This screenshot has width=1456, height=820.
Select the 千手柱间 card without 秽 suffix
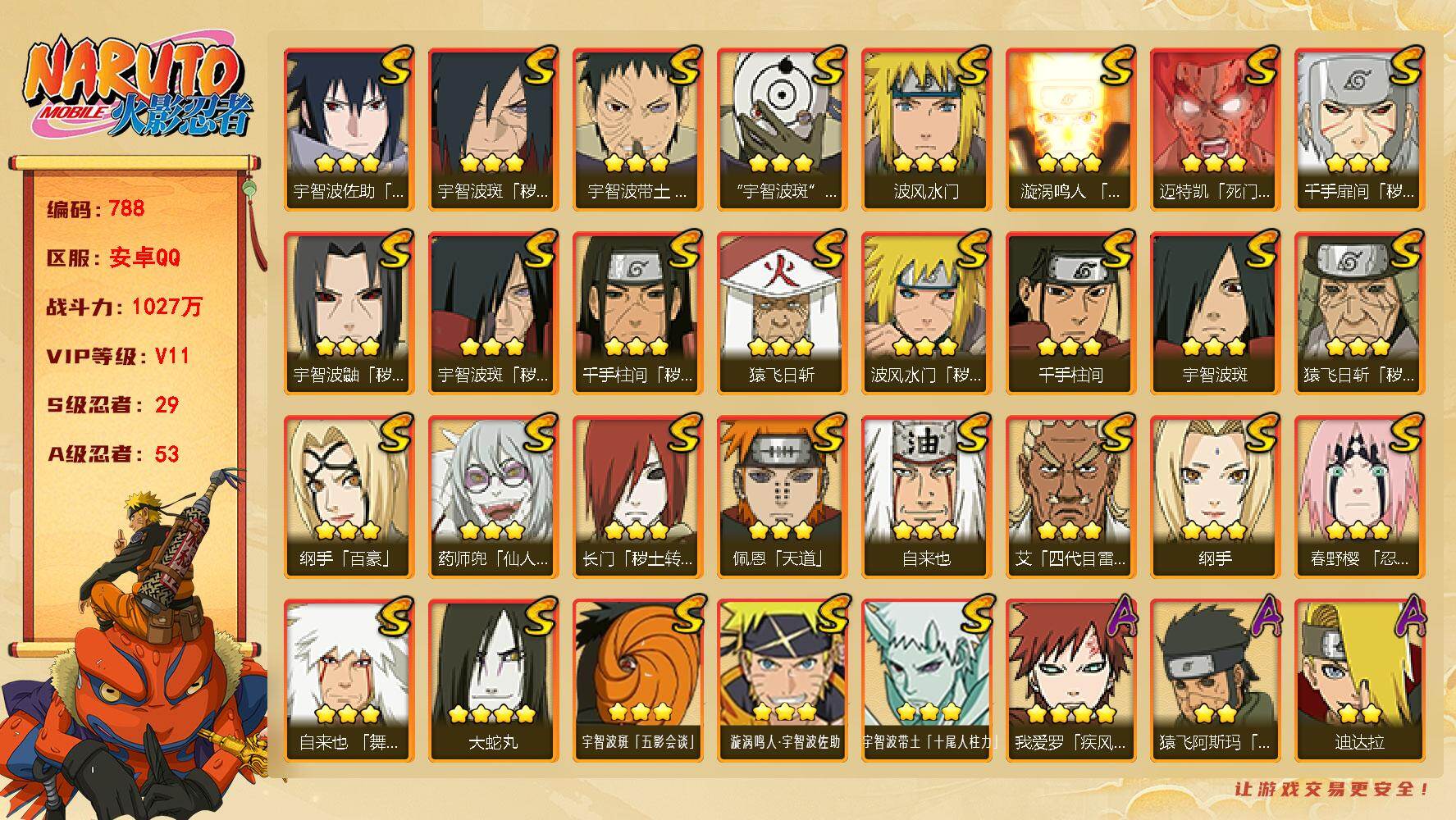click(1070, 313)
